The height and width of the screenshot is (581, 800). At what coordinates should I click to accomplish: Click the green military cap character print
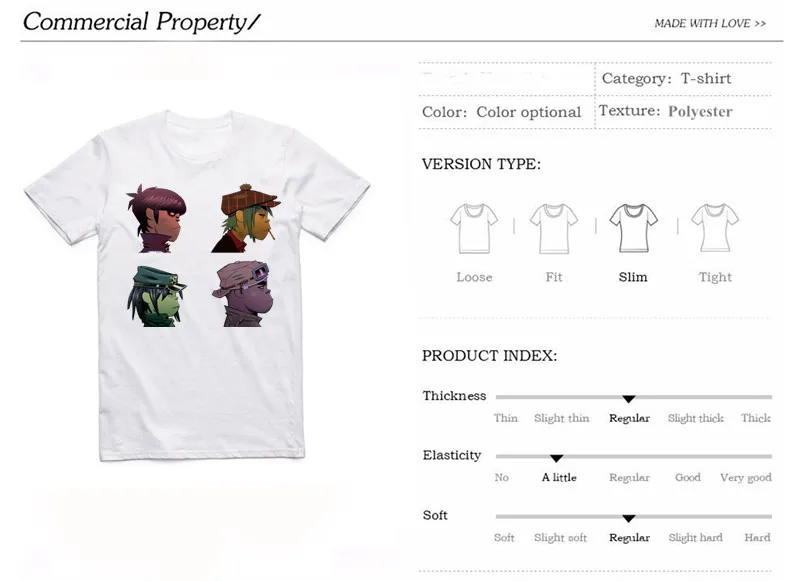pos(156,296)
